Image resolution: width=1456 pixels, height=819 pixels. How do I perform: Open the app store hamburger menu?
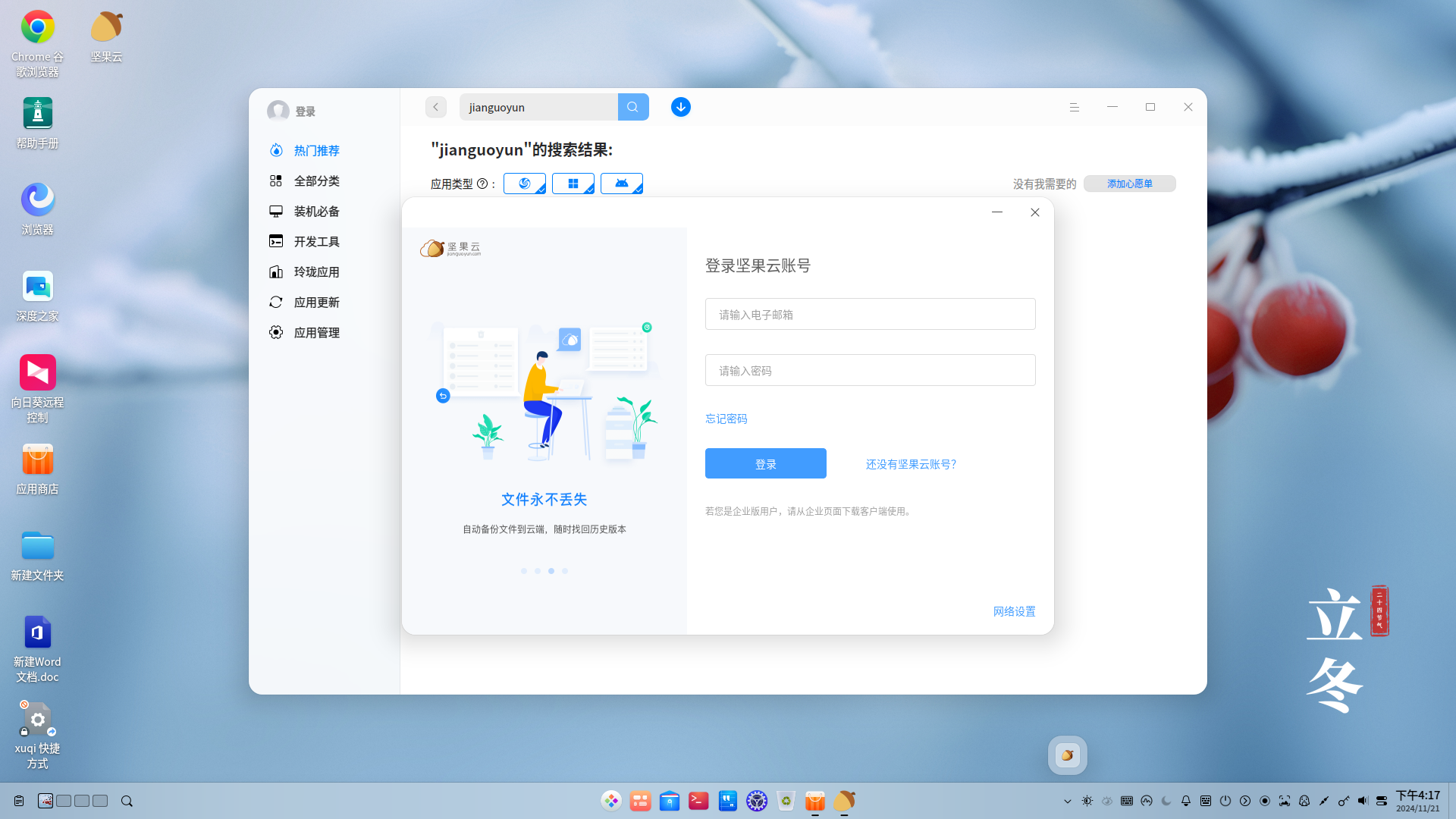coord(1075,107)
